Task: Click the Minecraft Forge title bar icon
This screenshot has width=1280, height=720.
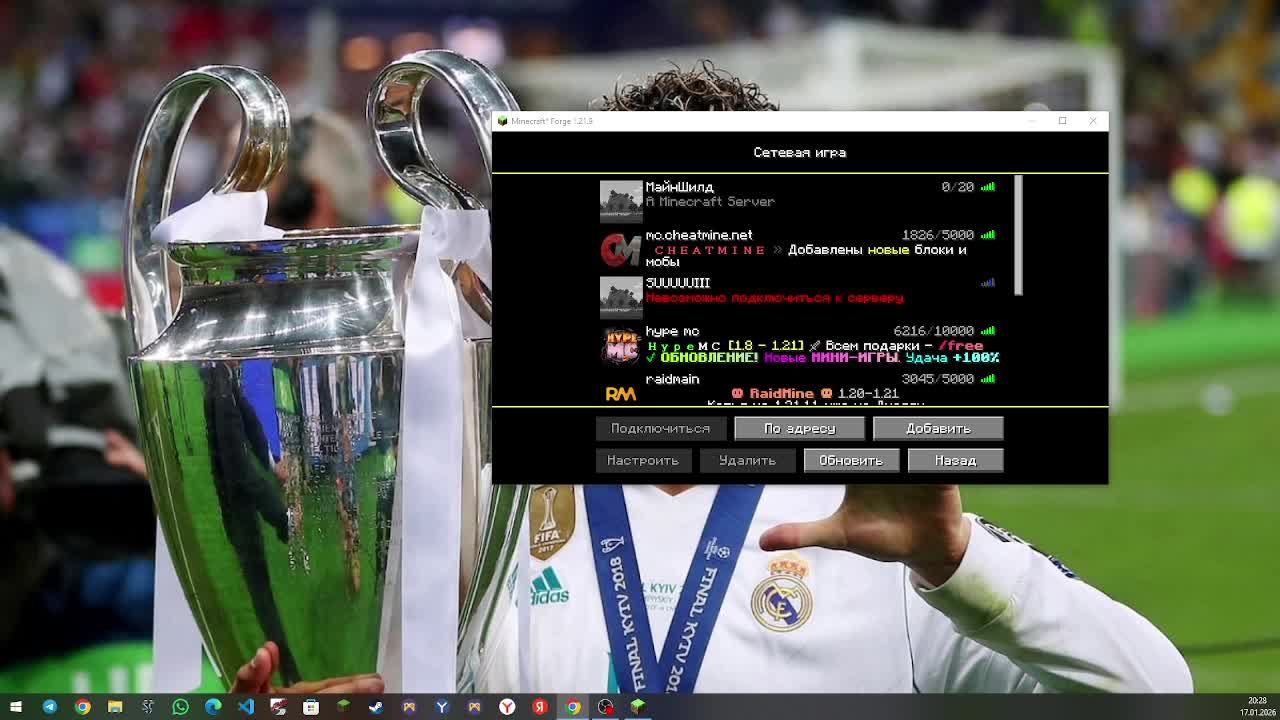Action: (502, 121)
